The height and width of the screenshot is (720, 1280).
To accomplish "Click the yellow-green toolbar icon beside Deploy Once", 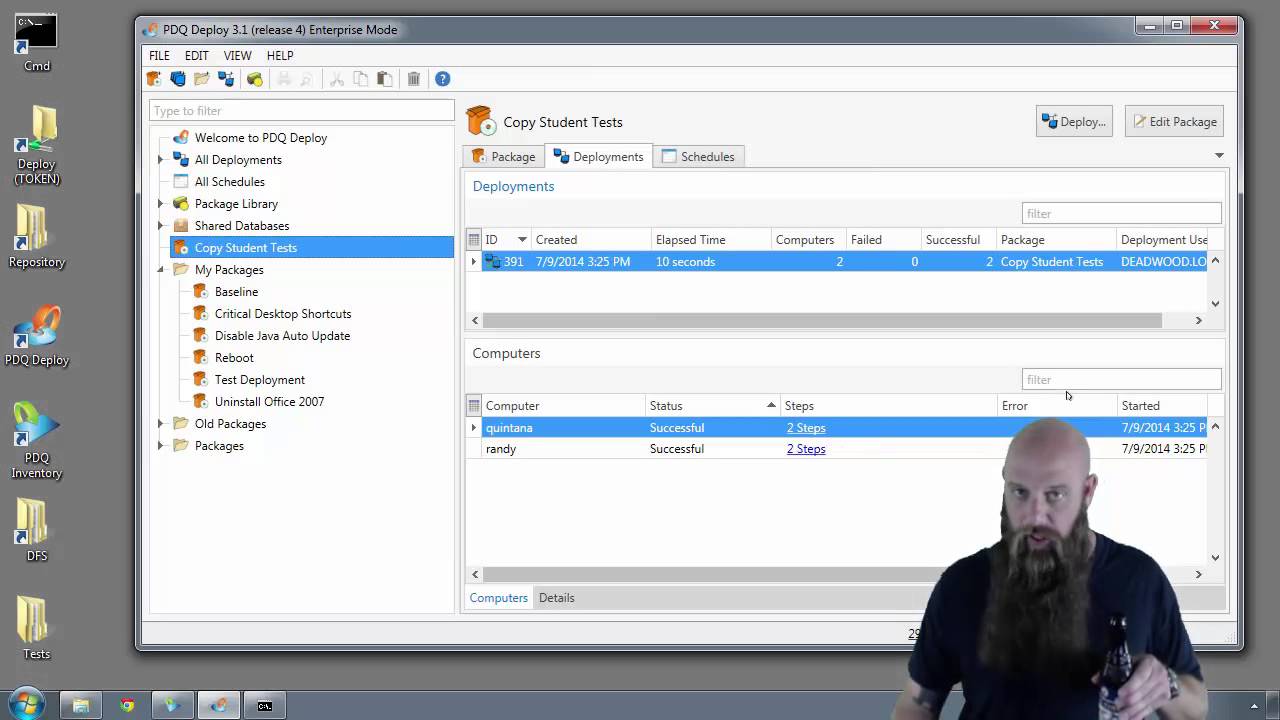I will 255,79.
